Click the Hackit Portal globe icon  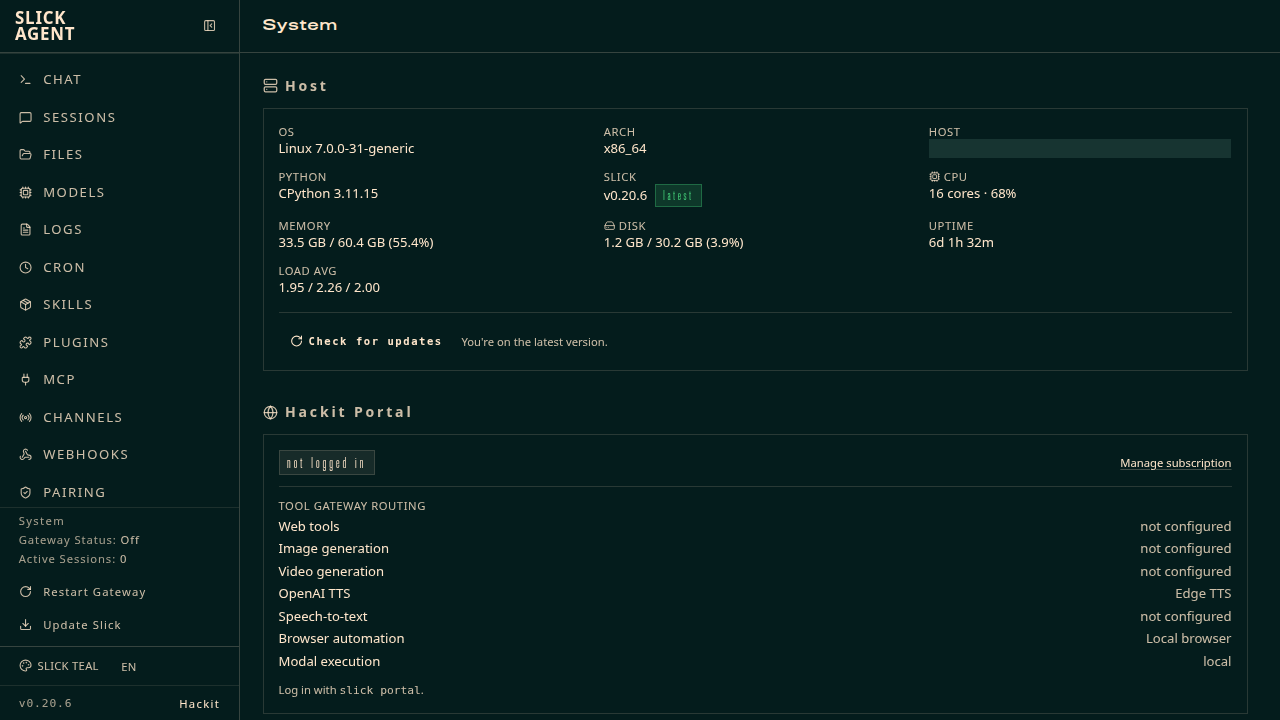click(270, 412)
